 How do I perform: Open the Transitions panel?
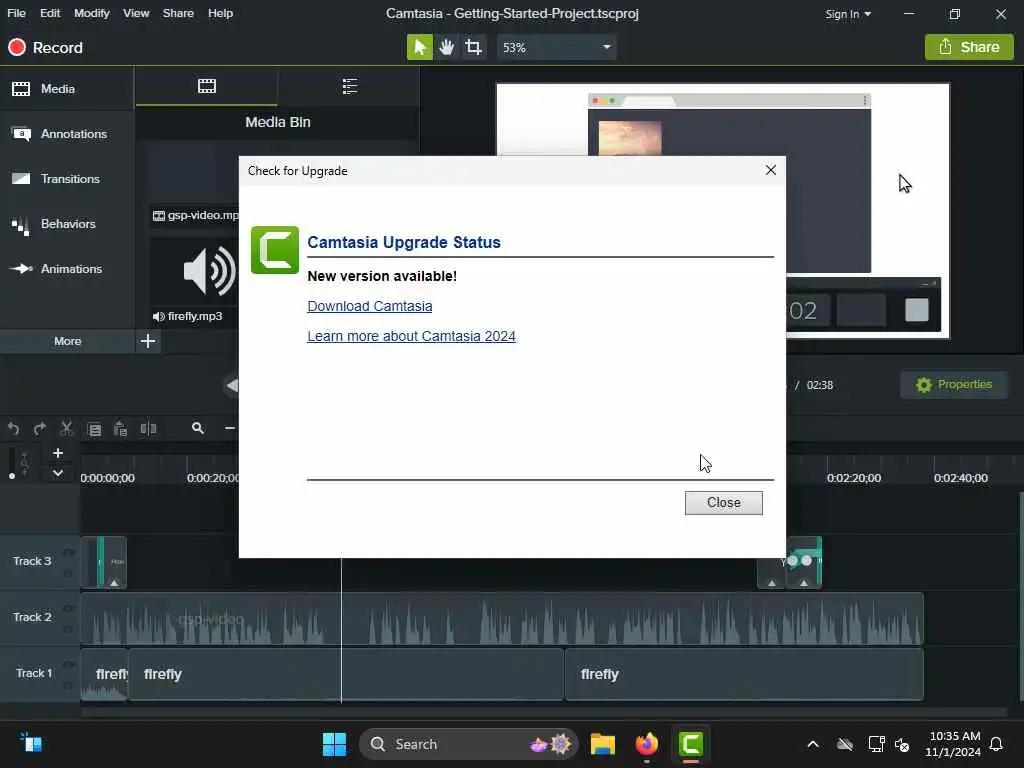click(x=67, y=179)
